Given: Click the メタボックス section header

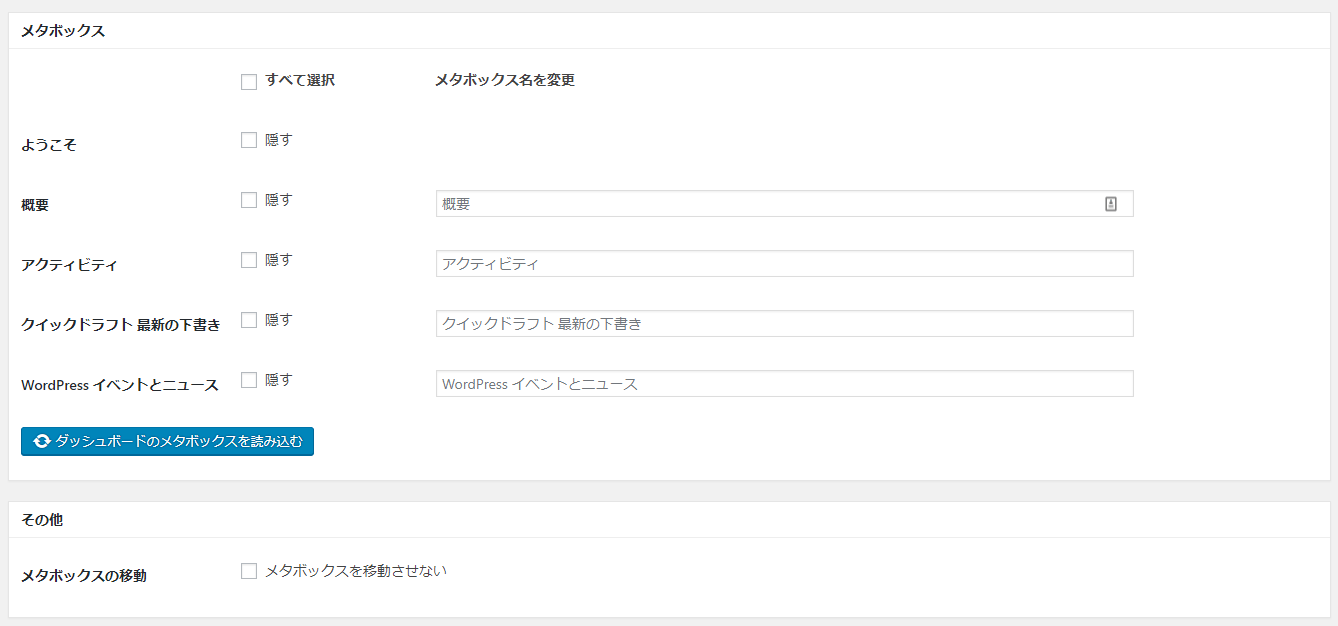Looking at the screenshot, I should coord(63,31).
